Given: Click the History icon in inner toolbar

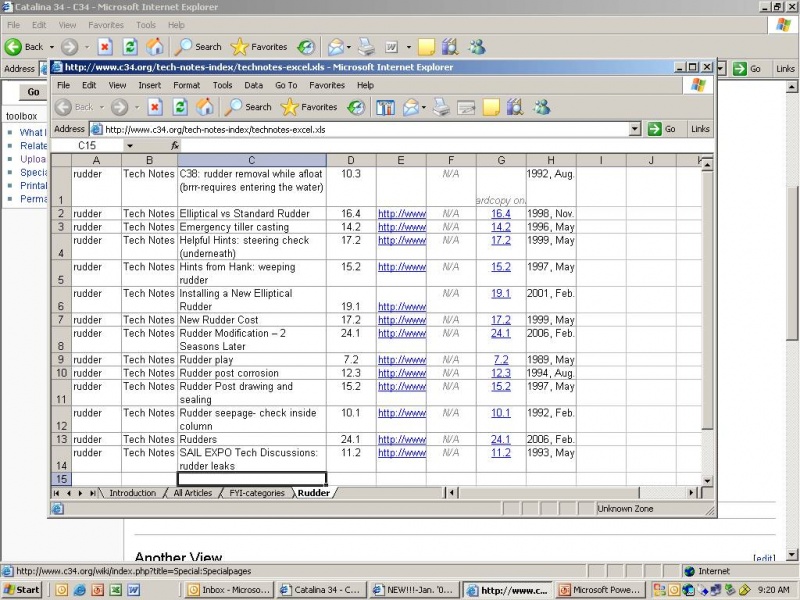Looking at the screenshot, I should (x=356, y=107).
